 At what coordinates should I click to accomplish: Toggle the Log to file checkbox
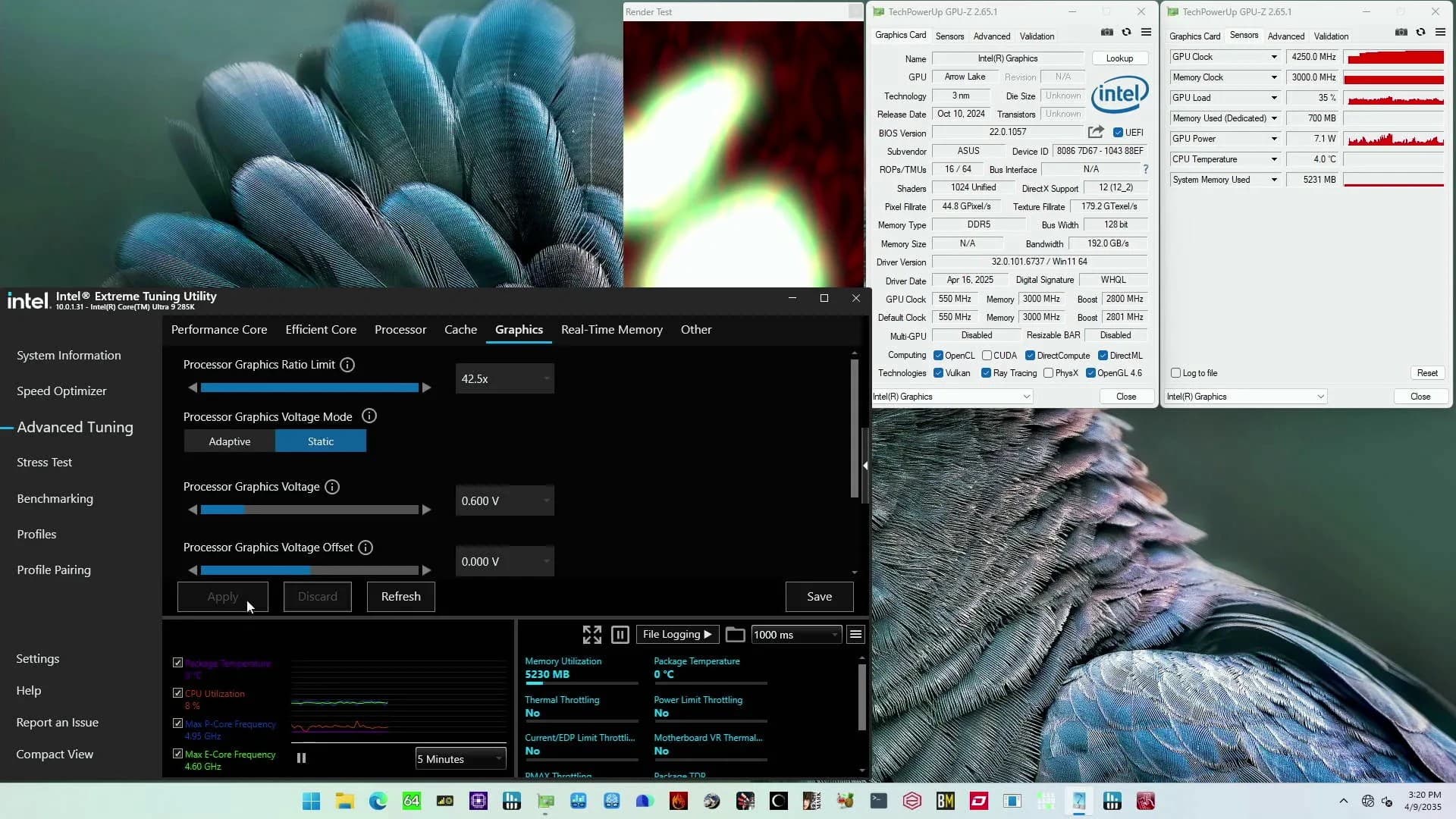[1175, 373]
